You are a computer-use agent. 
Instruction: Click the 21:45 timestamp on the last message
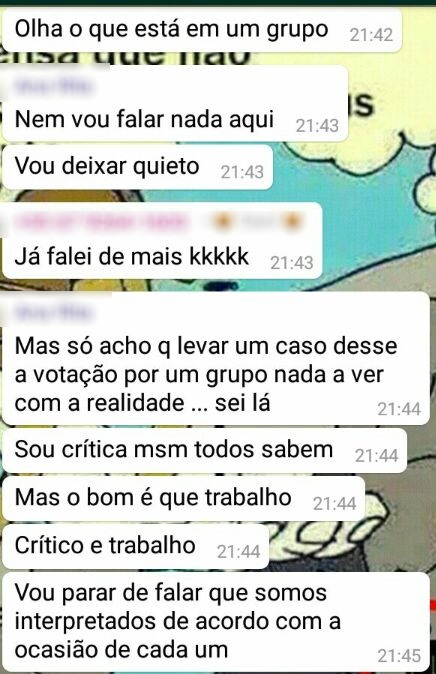pos(399,656)
